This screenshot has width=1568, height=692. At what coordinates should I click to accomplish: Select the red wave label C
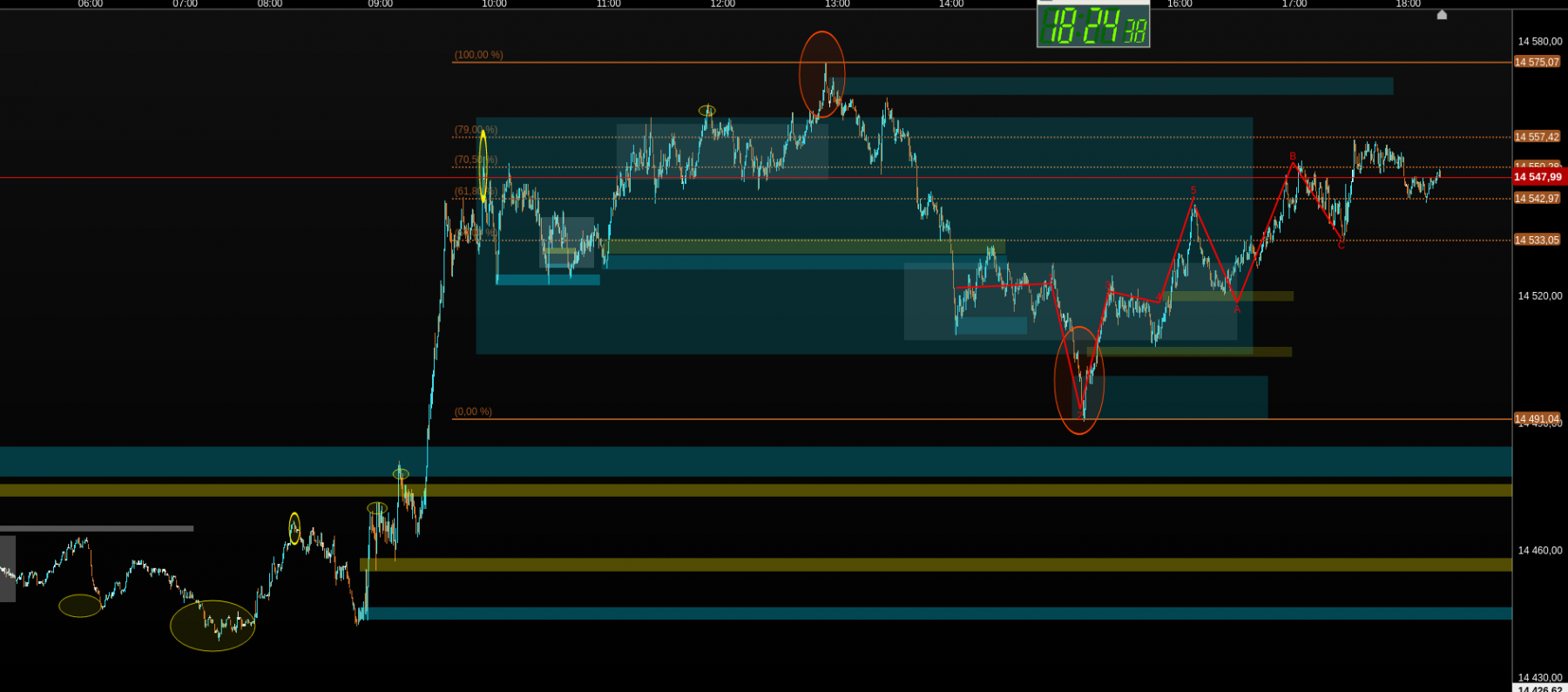coord(1341,246)
